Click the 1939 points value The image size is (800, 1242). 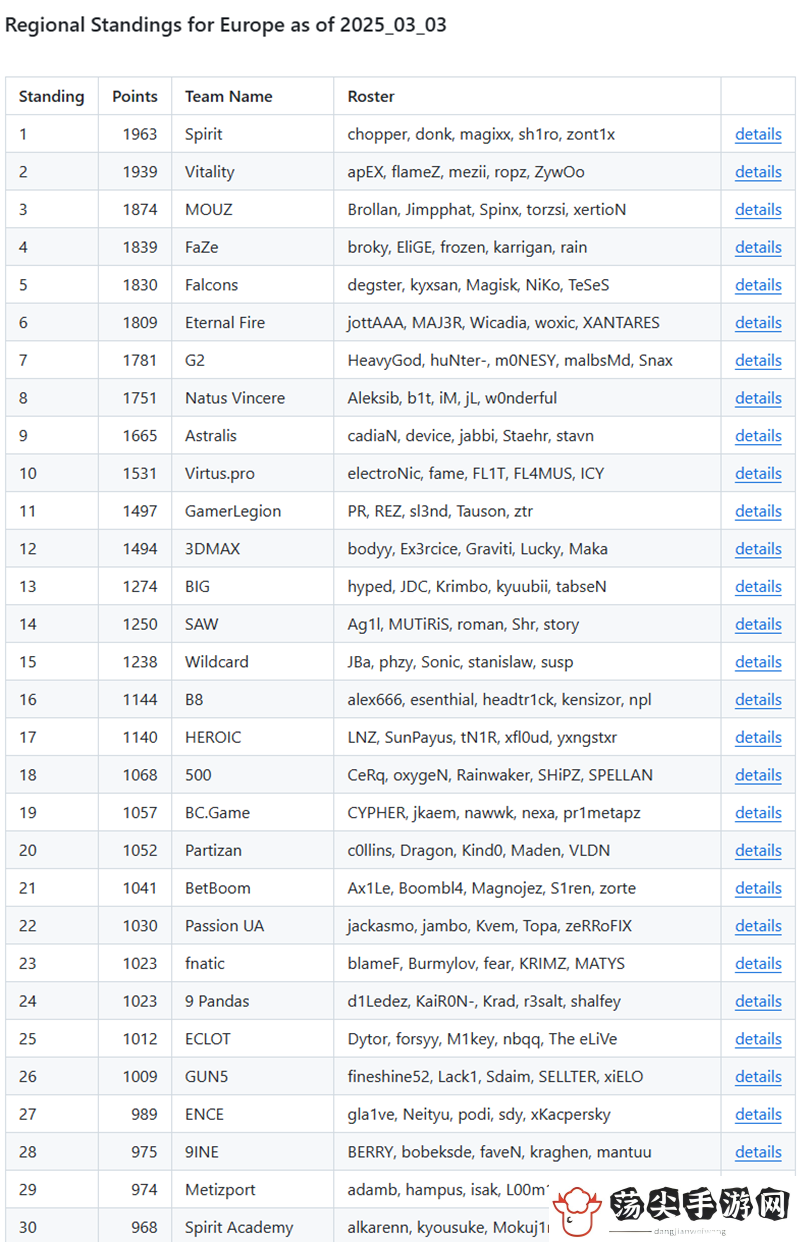[x=140, y=172]
